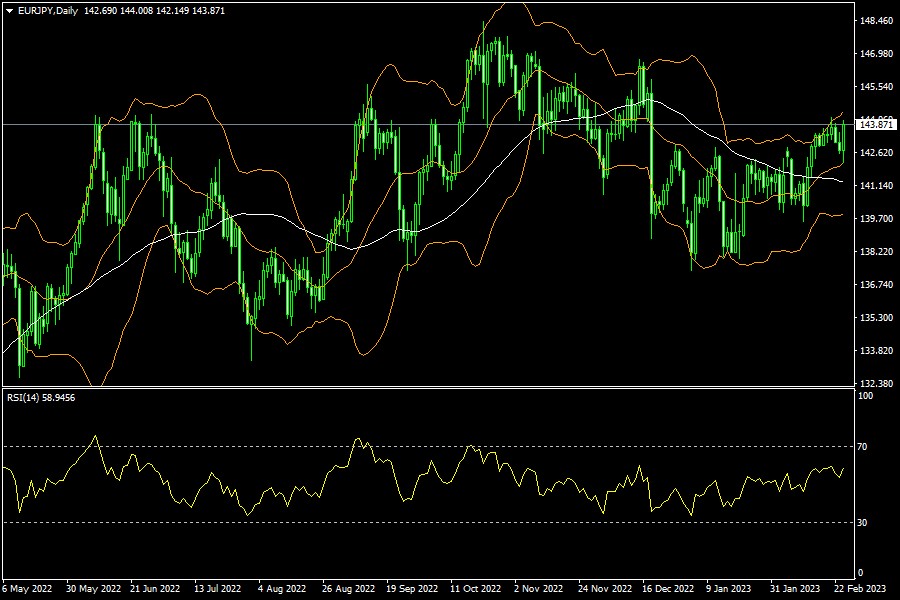Screen dimensions: 900x600
Task: Click the 141.140 price scale label
Action: point(876,185)
